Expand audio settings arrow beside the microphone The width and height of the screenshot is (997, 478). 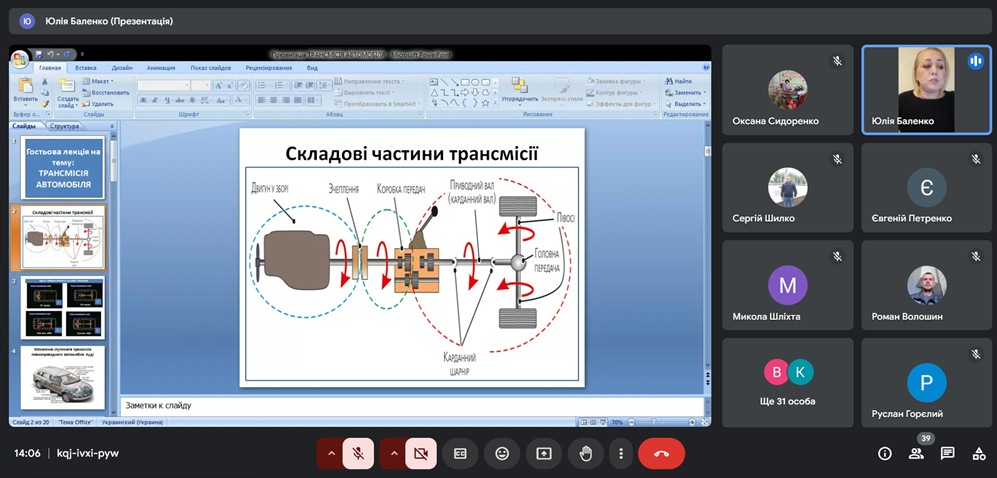pyautogui.click(x=330, y=453)
